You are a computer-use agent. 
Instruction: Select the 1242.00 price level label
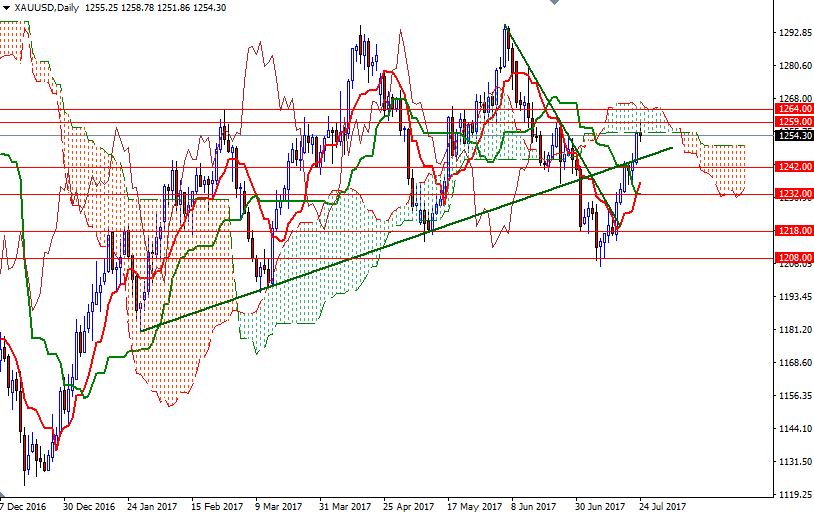pyautogui.click(x=794, y=167)
